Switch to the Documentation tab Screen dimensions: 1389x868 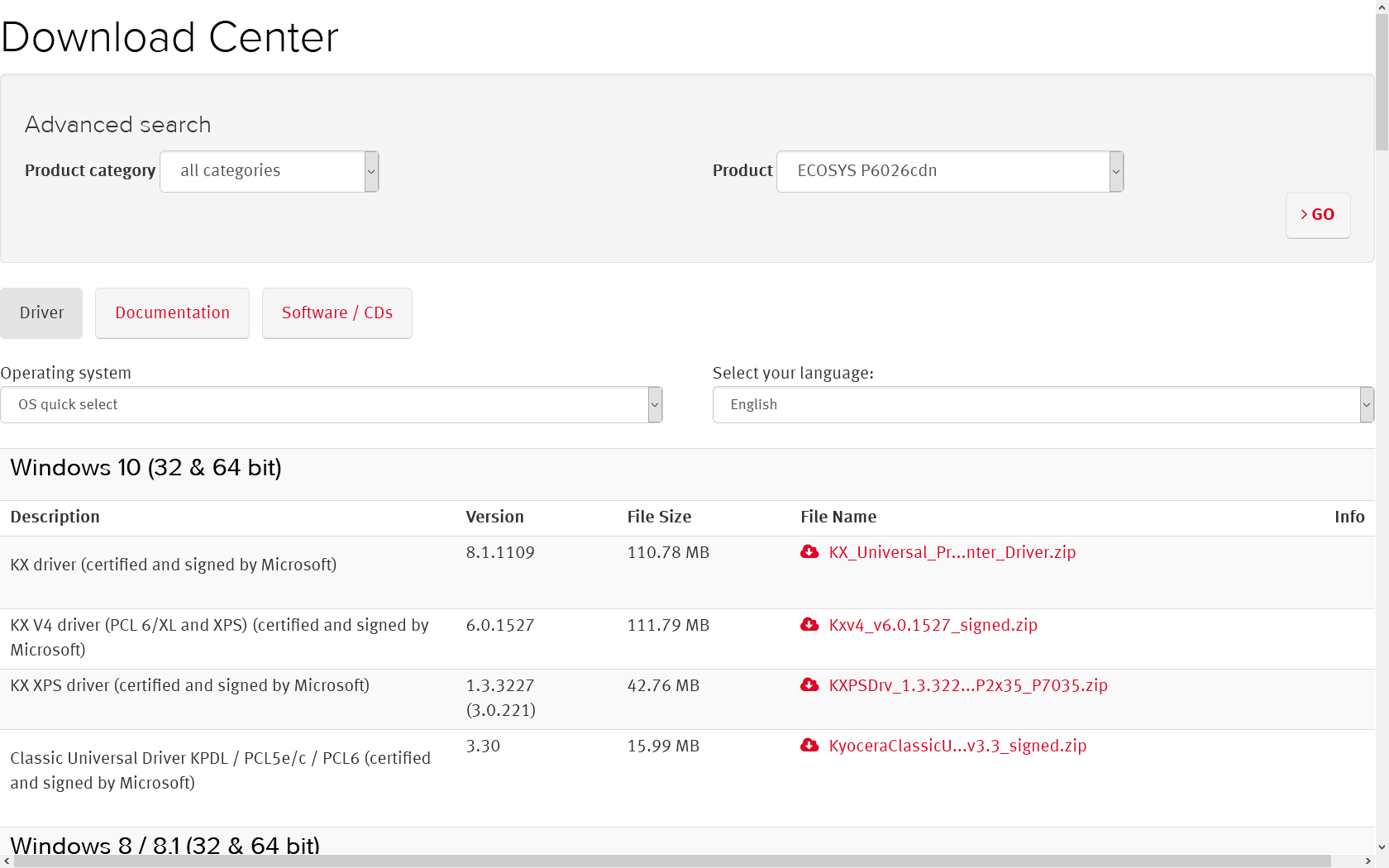click(172, 312)
